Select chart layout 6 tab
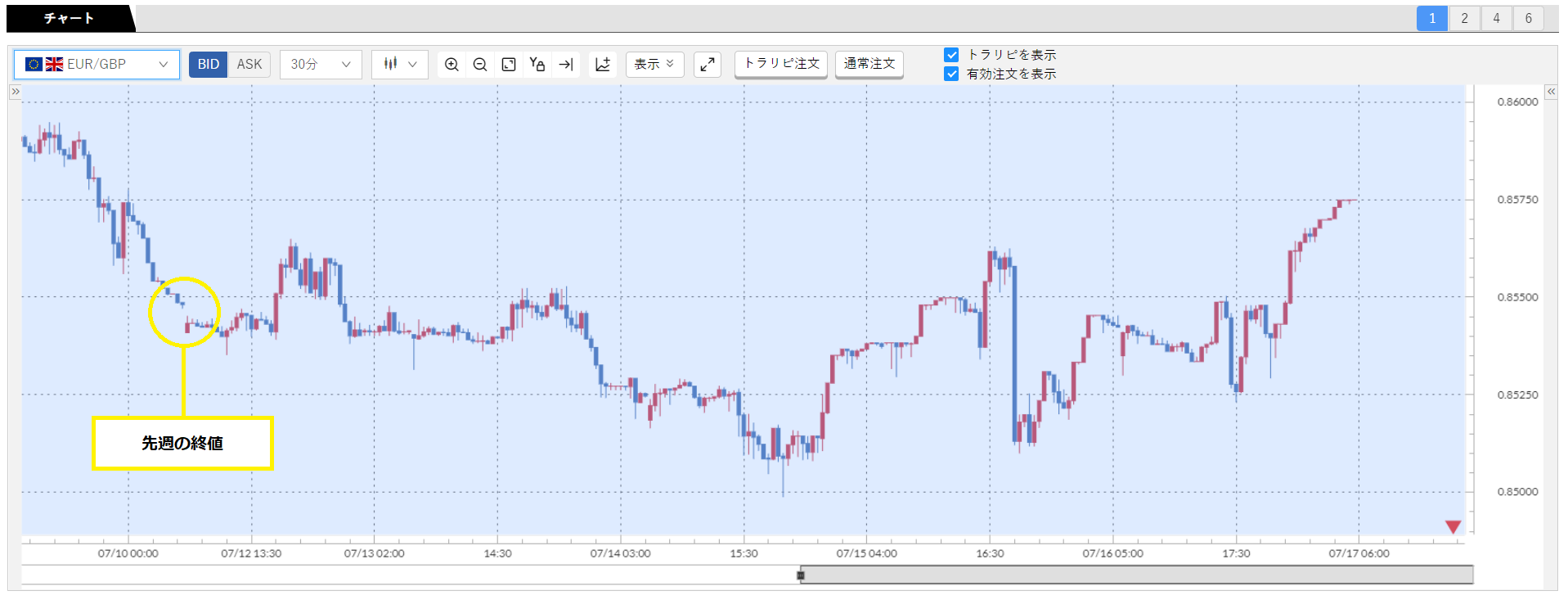Image resolution: width=1568 pixels, height=600 pixels. (x=1528, y=18)
